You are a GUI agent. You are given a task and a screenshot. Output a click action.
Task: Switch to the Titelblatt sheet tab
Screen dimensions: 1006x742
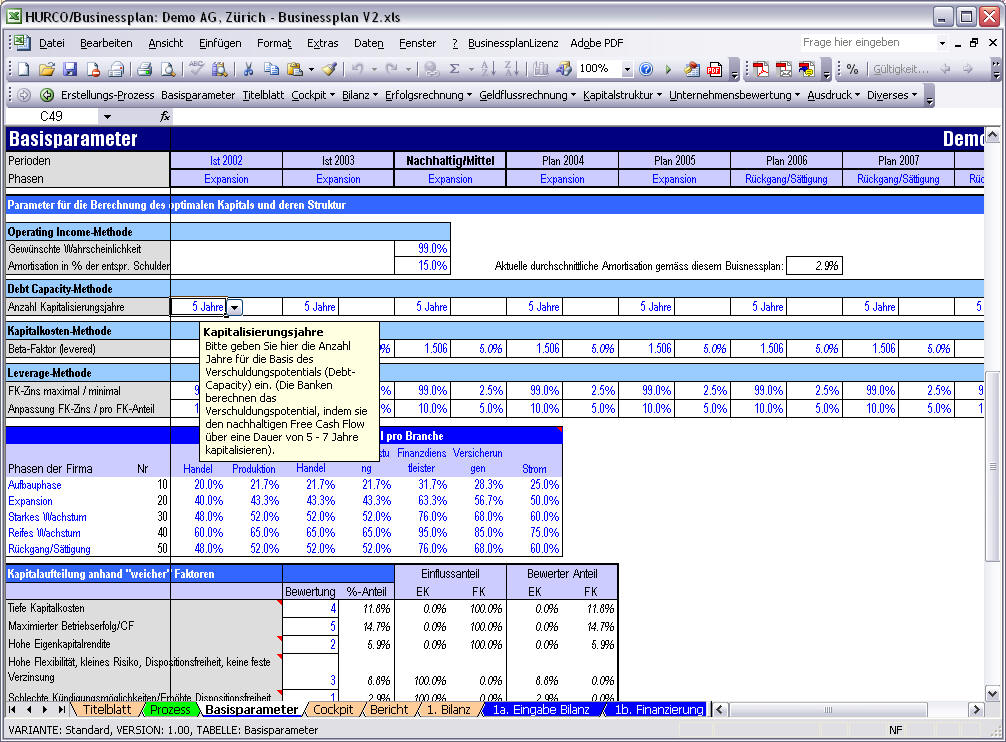(107, 709)
